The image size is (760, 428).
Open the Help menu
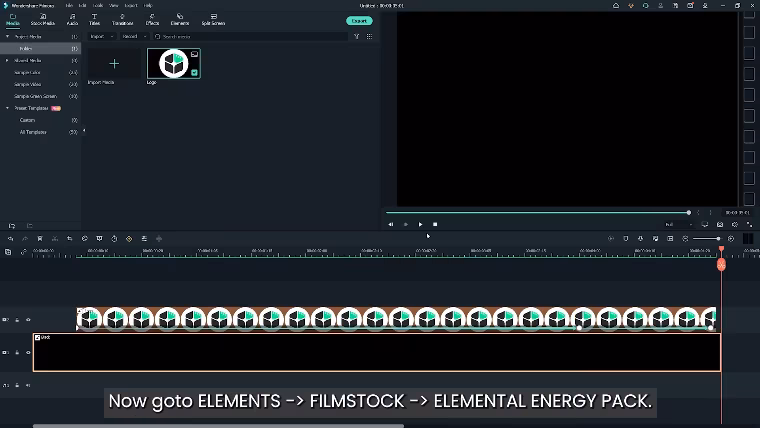click(x=148, y=6)
